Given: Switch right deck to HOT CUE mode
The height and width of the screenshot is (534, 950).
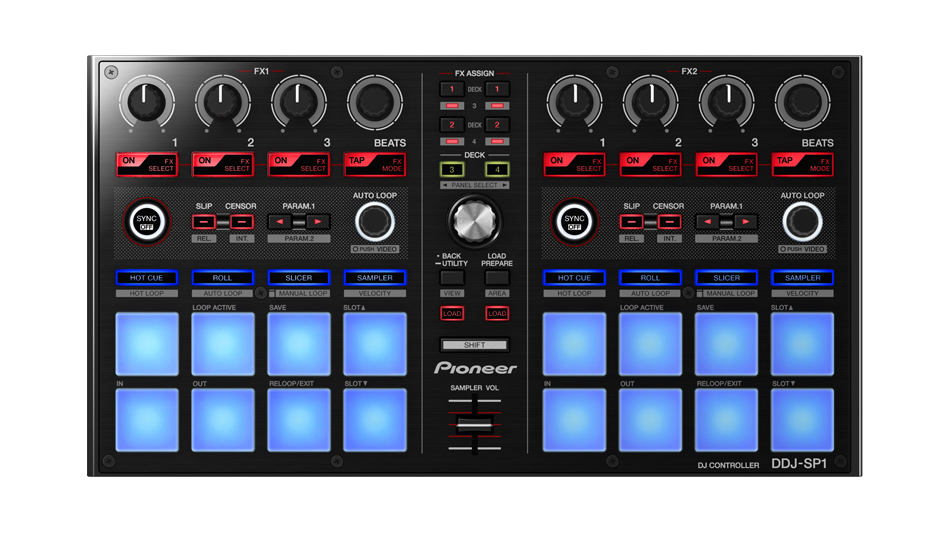Looking at the screenshot, I should [574, 278].
